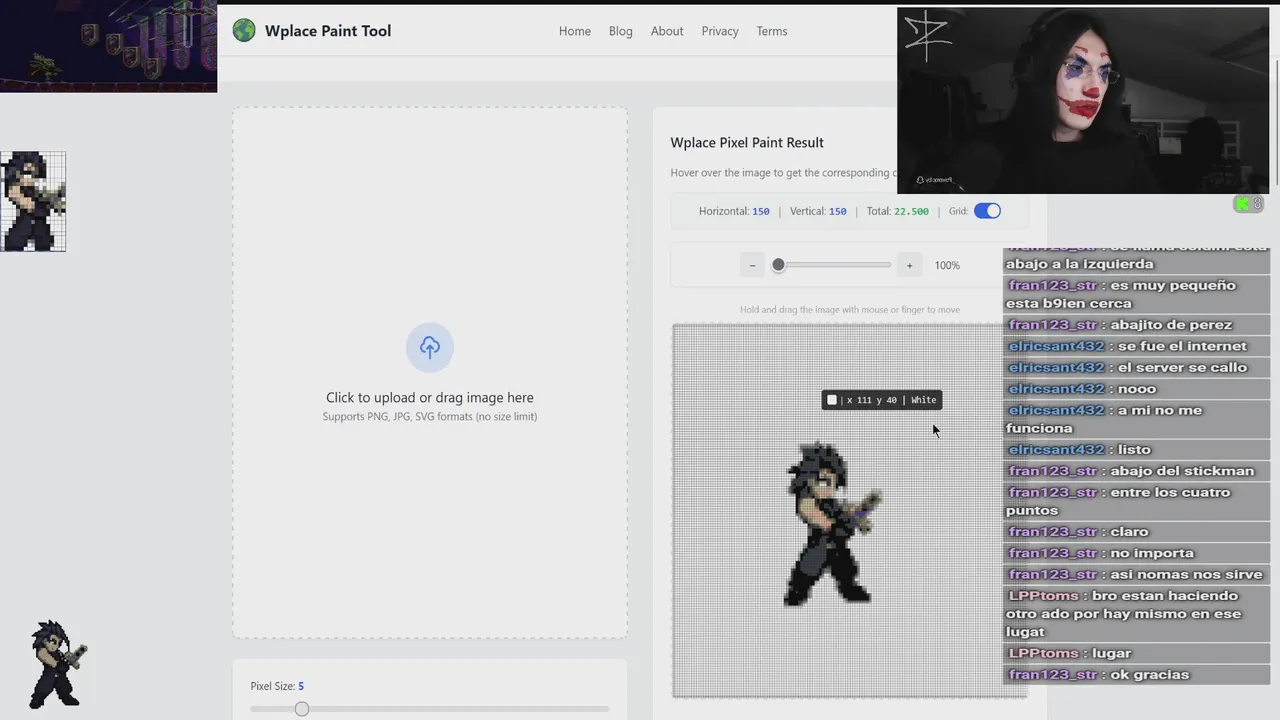Click the Wplace Paint Tool site title
This screenshot has width=1280, height=720.
[x=328, y=31]
